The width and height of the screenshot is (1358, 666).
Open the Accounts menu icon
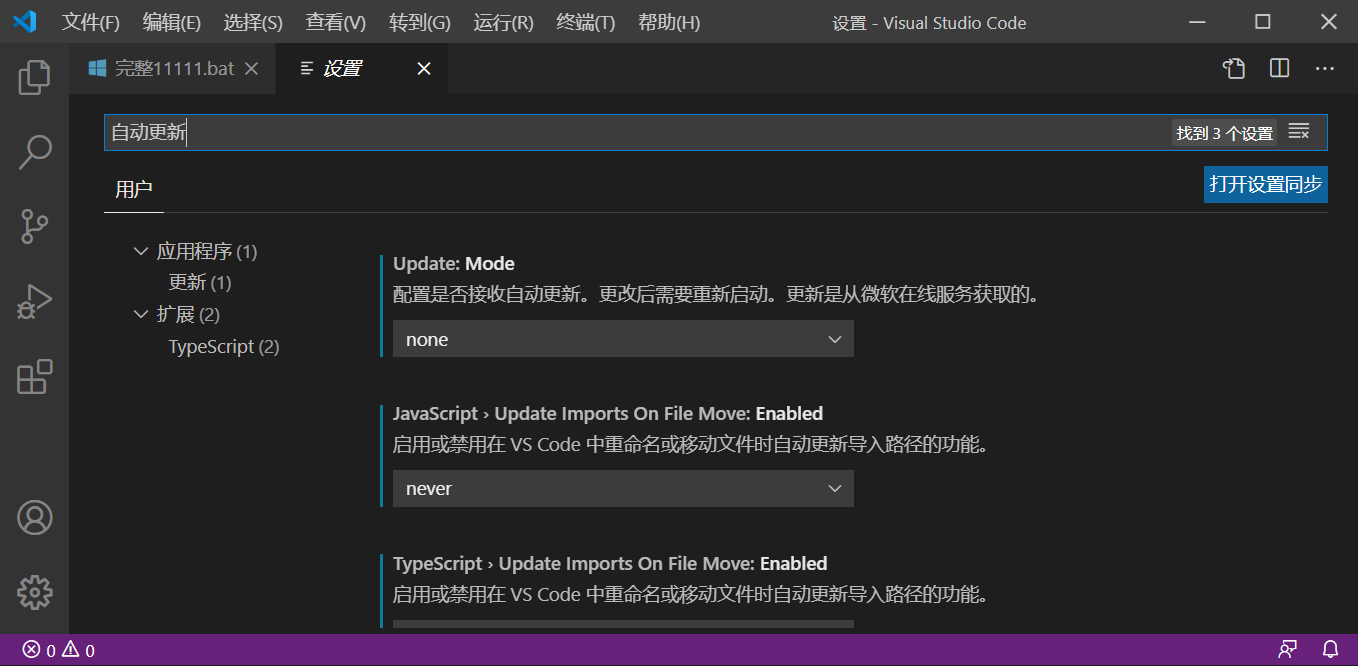pyautogui.click(x=34, y=517)
